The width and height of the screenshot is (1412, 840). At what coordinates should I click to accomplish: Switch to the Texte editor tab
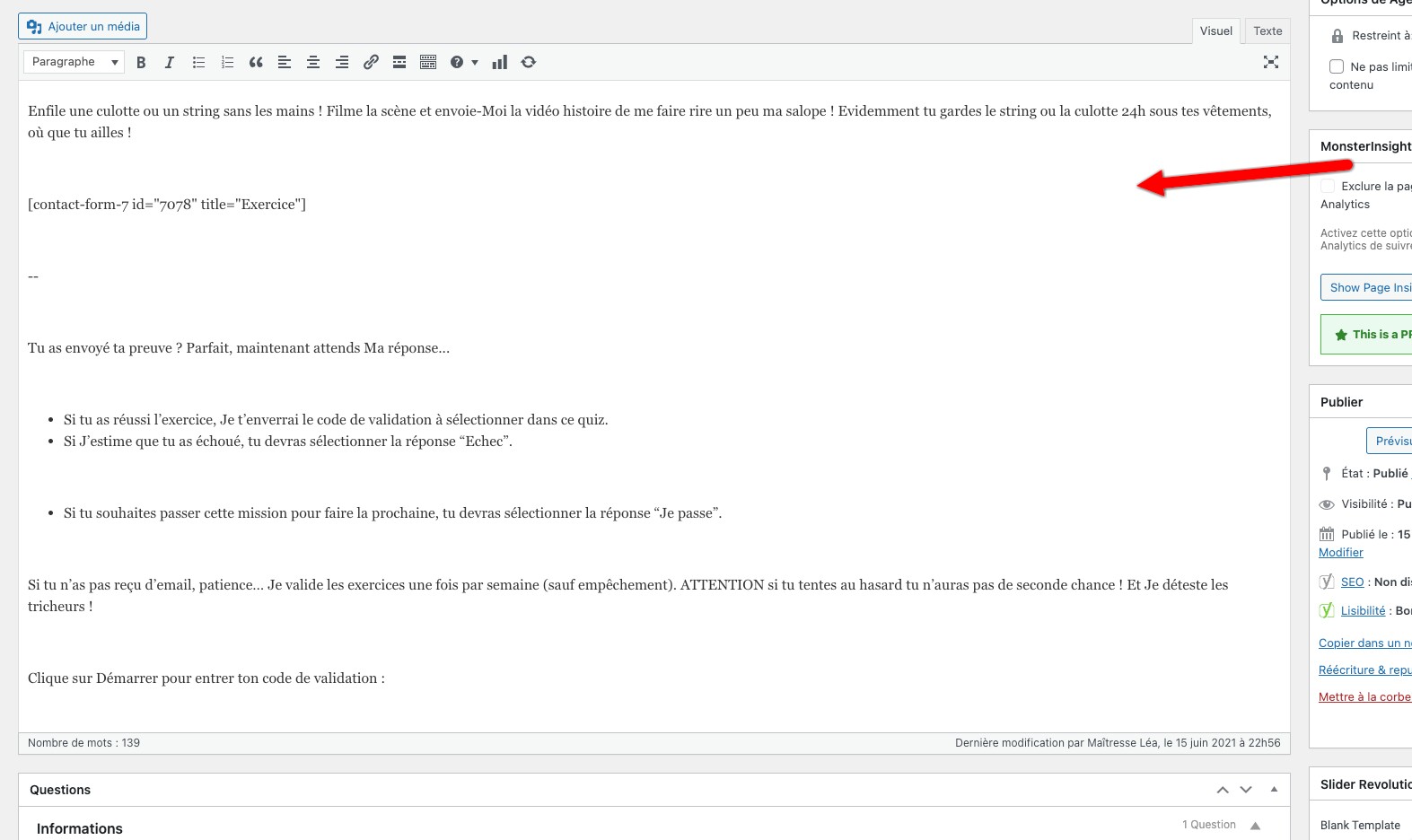[x=1267, y=31]
